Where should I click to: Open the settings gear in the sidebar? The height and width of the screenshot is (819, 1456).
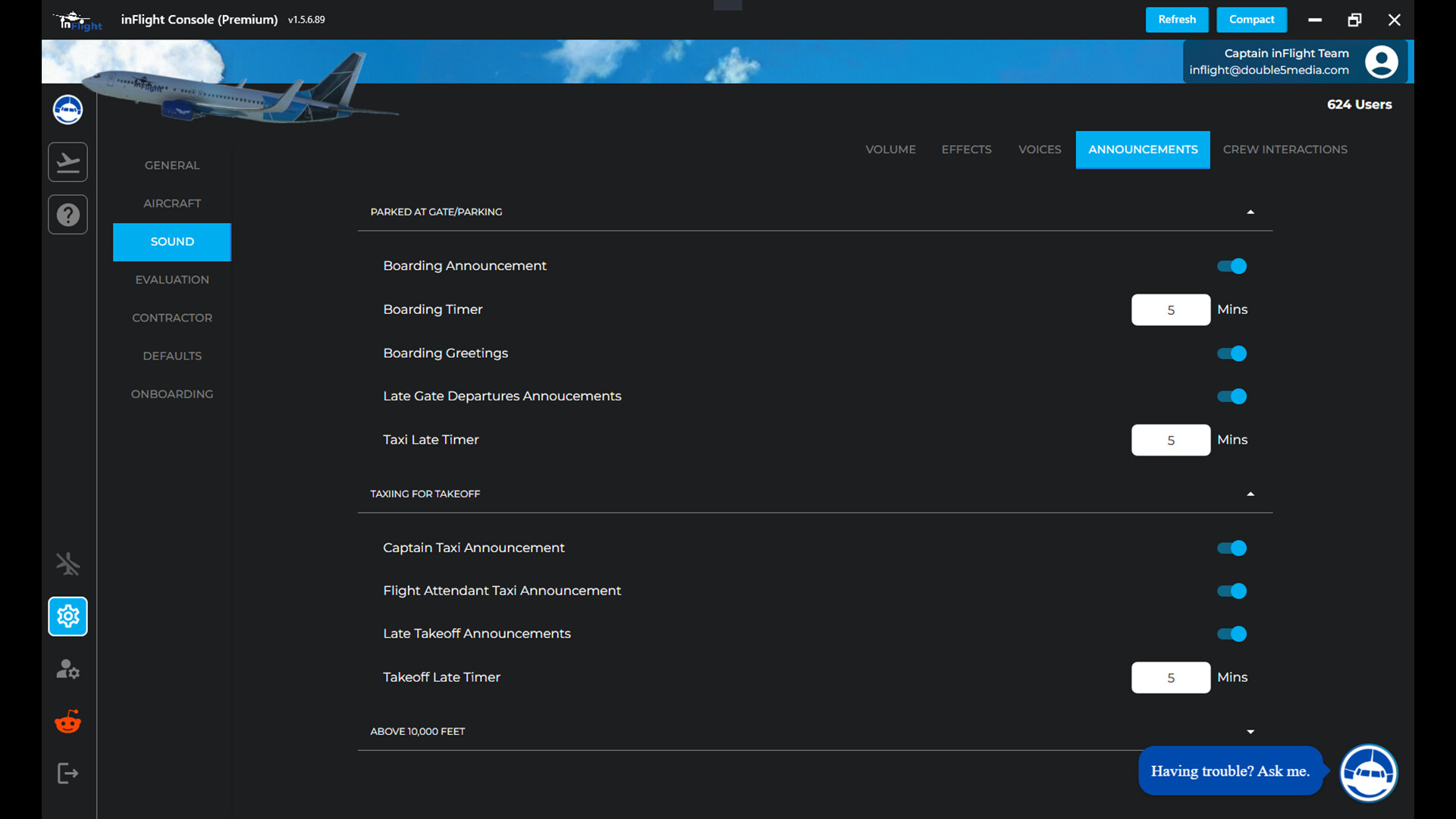point(67,617)
